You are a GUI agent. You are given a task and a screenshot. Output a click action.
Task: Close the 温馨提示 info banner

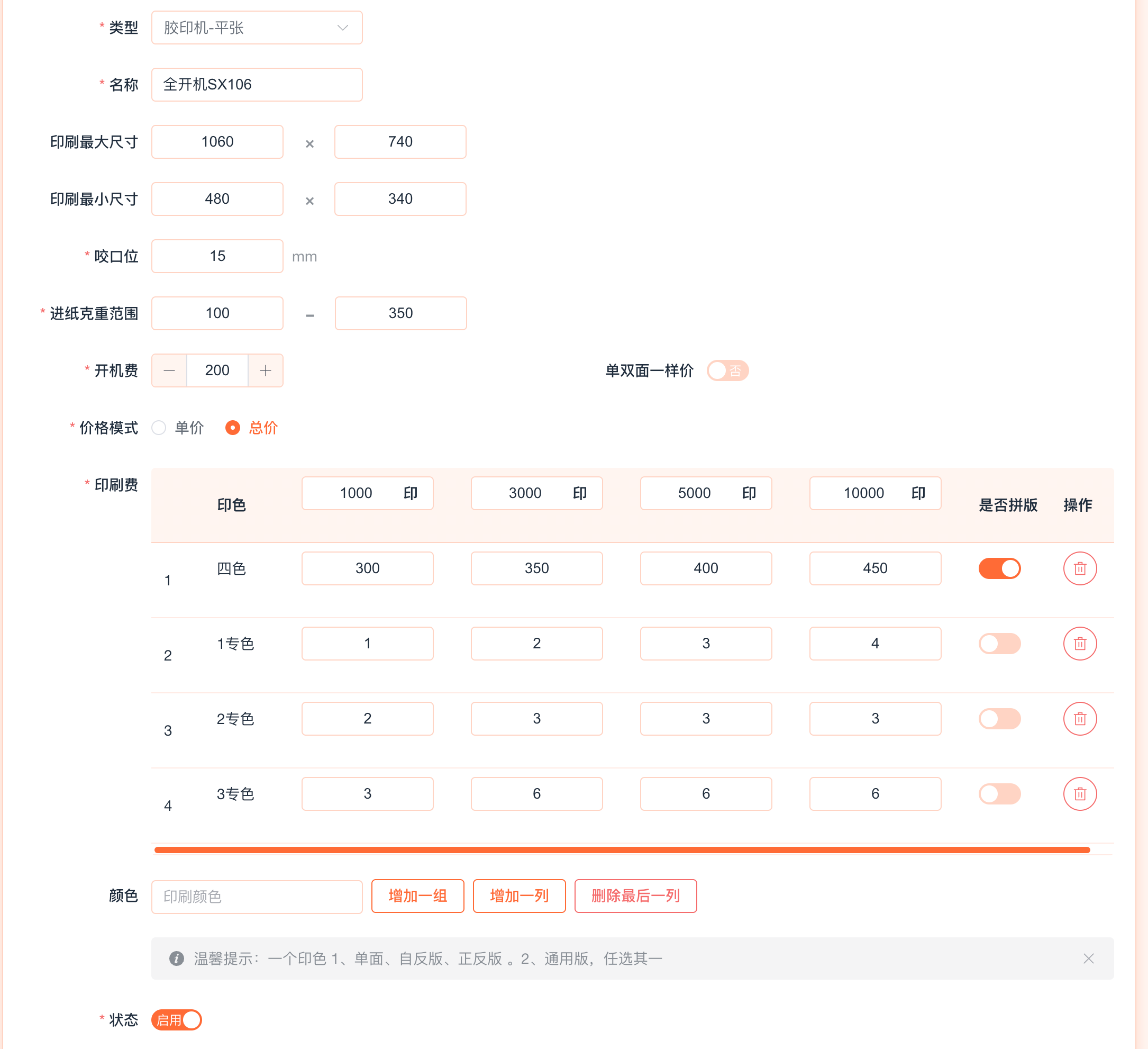coord(1088,958)
